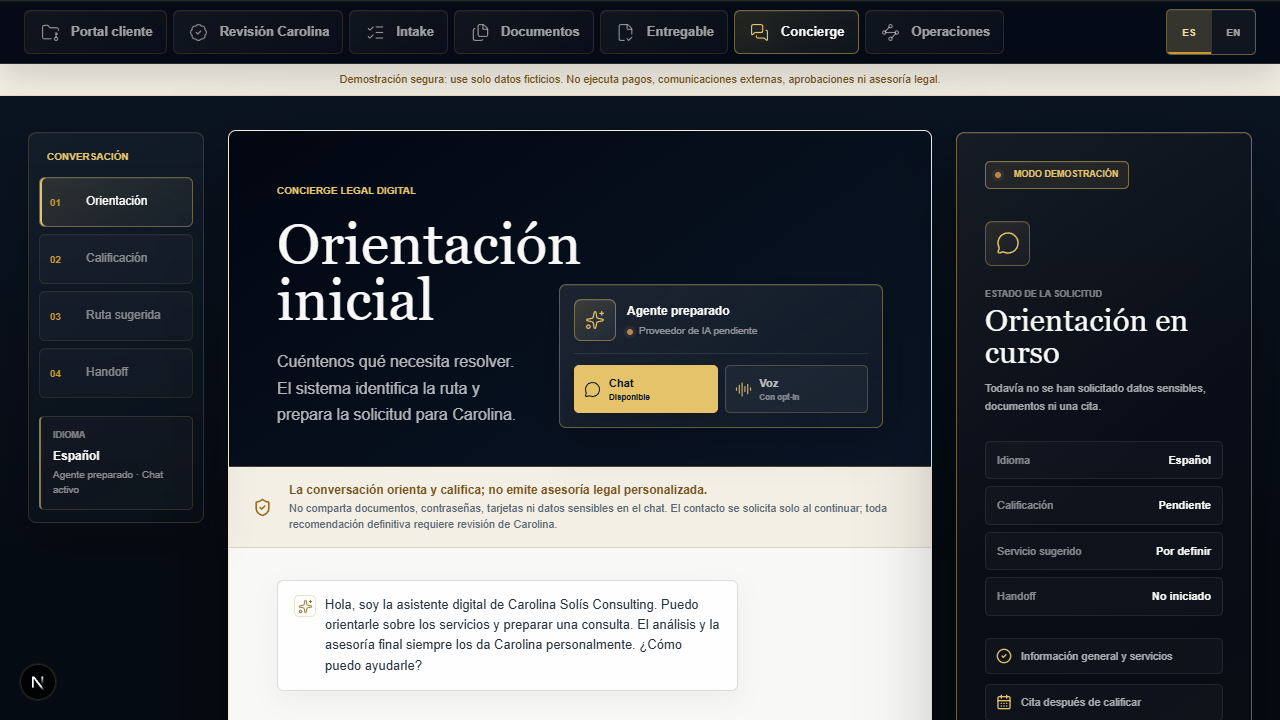
Task: Go to the Documentos tab
Action: click(x=524, y=32)
